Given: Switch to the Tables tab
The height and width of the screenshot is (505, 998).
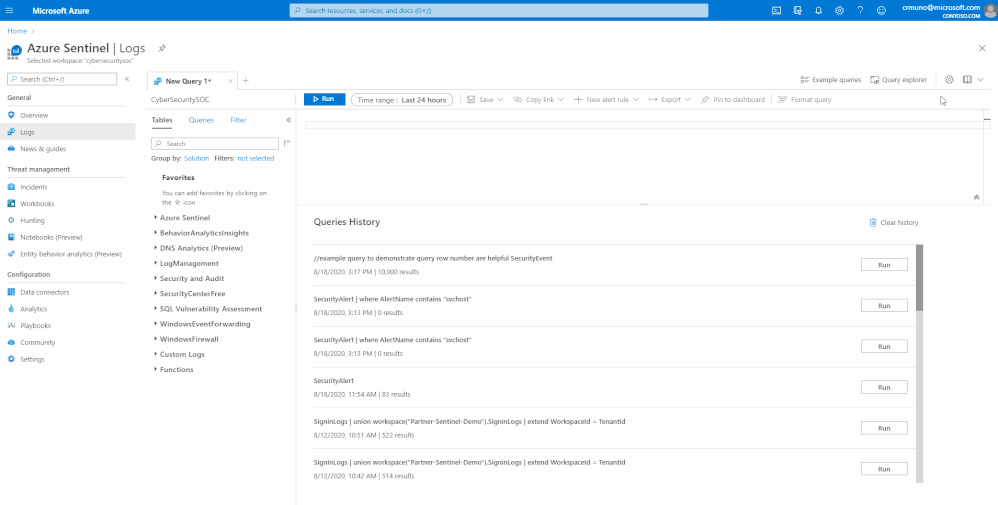Looking at the screenshot, I should [162, 120].
